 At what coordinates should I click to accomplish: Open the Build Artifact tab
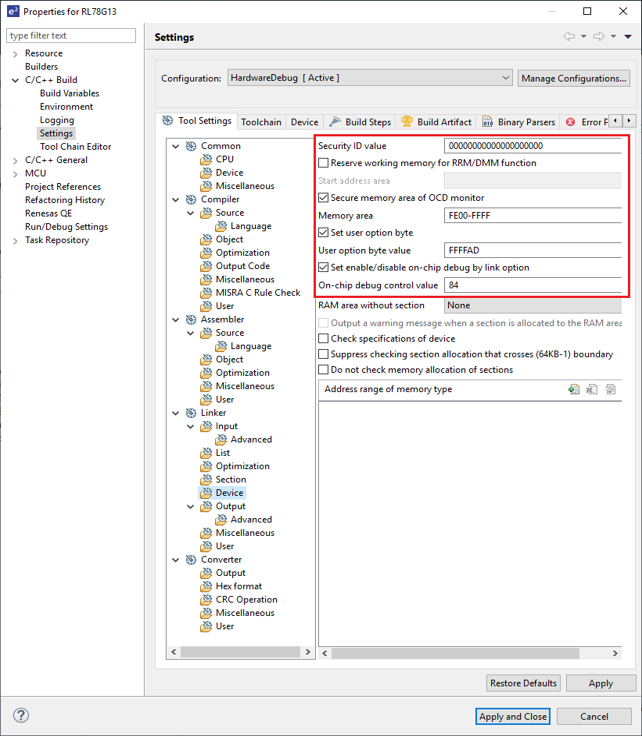436,122
